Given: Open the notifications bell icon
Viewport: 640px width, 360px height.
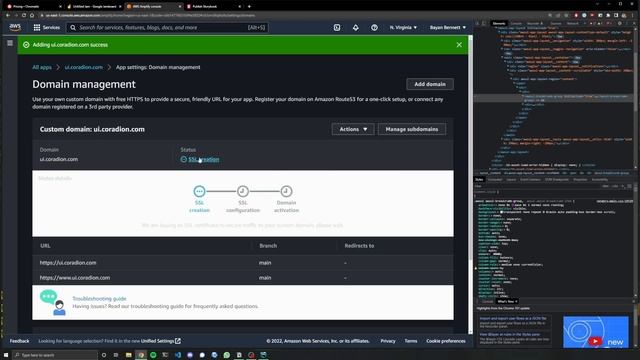Looking at the screenshot, I should click(x=356, y=27).
